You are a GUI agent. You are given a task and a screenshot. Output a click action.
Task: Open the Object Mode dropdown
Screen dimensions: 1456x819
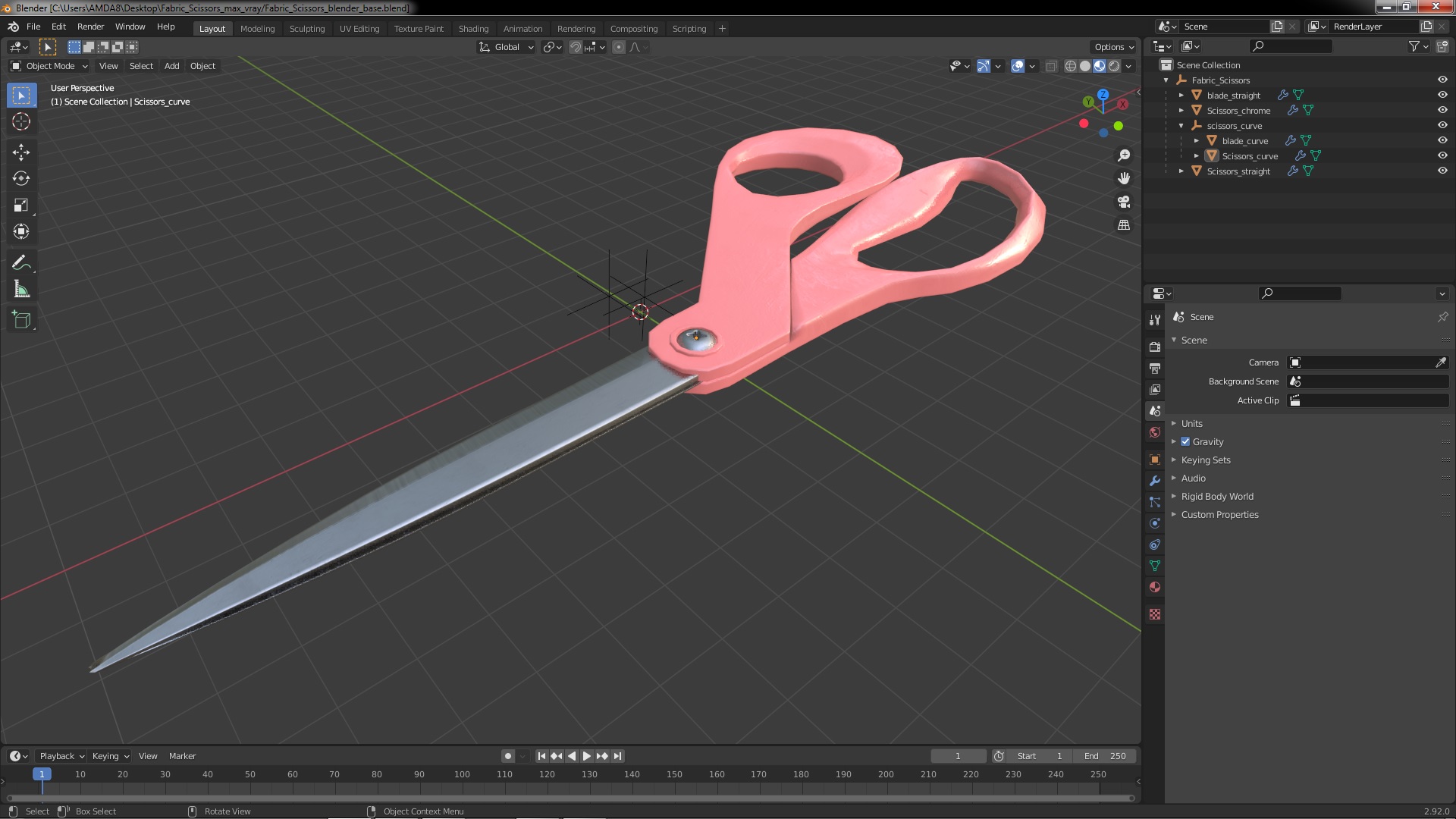[49, 66]
